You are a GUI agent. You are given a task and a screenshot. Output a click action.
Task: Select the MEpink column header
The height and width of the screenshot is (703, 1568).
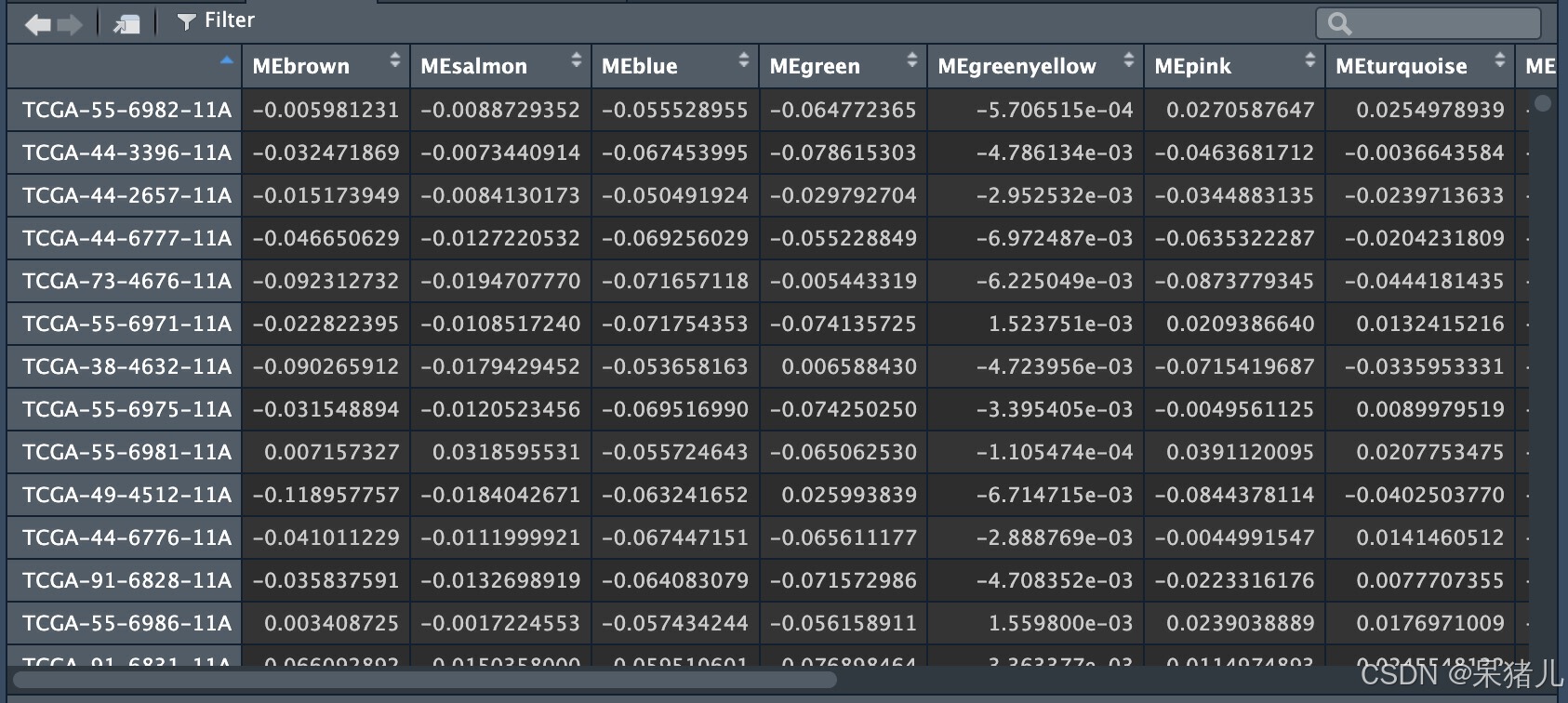click(1235, 66)
